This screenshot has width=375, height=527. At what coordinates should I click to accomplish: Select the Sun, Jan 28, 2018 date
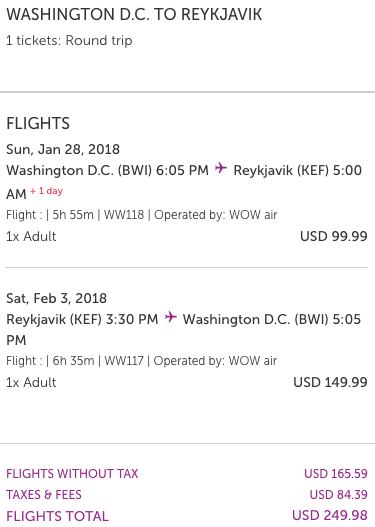63,149
